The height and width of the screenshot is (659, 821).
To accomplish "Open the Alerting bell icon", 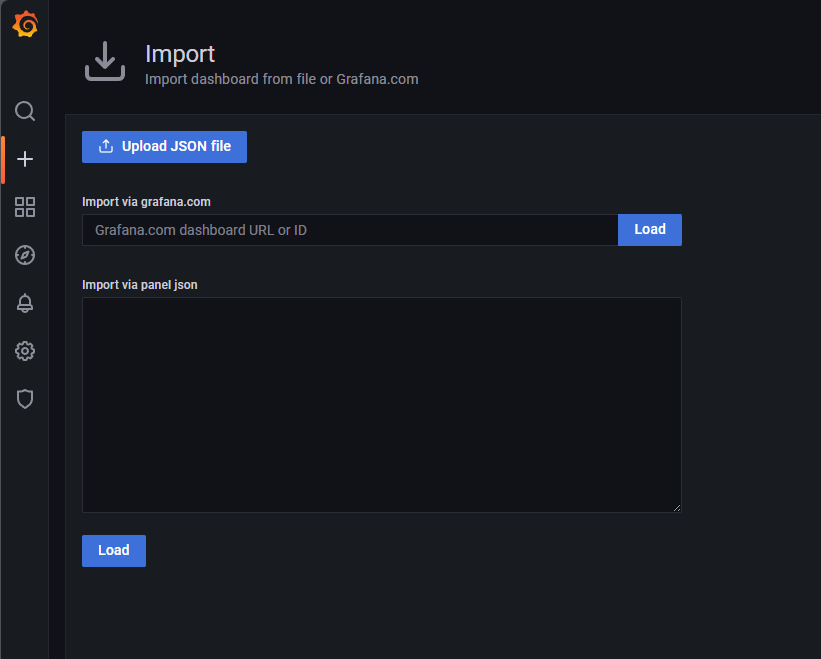I will coord(25,303).
